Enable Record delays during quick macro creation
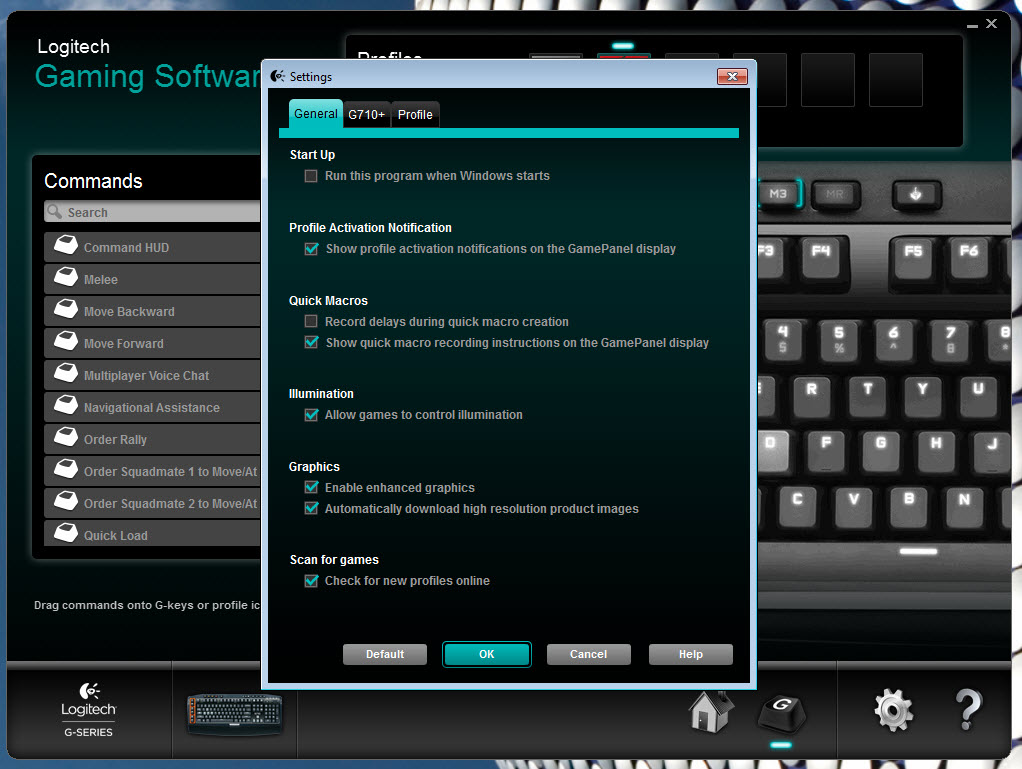The height and width of the screenshot is (769, 1022). [x=311, y=321]
